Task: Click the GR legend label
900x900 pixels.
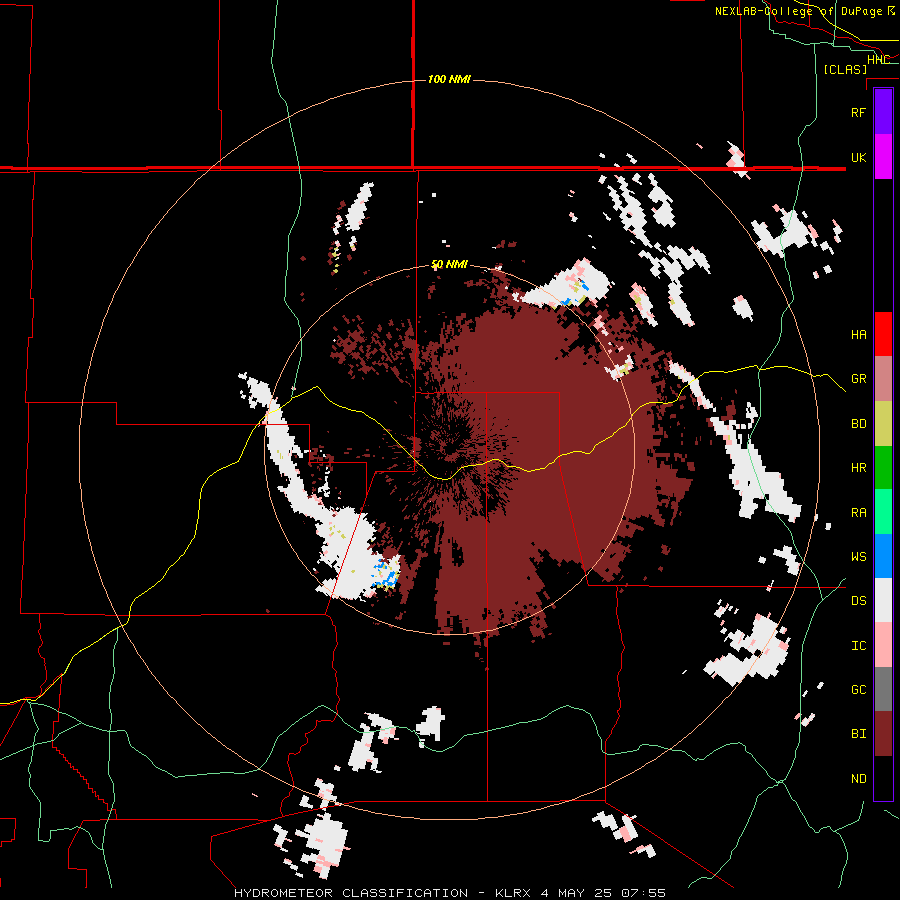Action: [x=858, y=379]
